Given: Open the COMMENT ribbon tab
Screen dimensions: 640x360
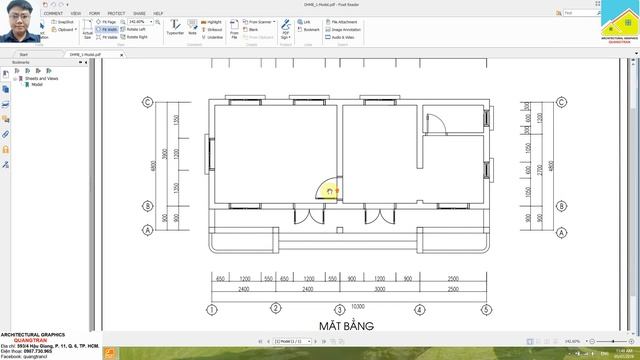Looking at the screenshot, I should pyautogui.click(x=53, y=13).
